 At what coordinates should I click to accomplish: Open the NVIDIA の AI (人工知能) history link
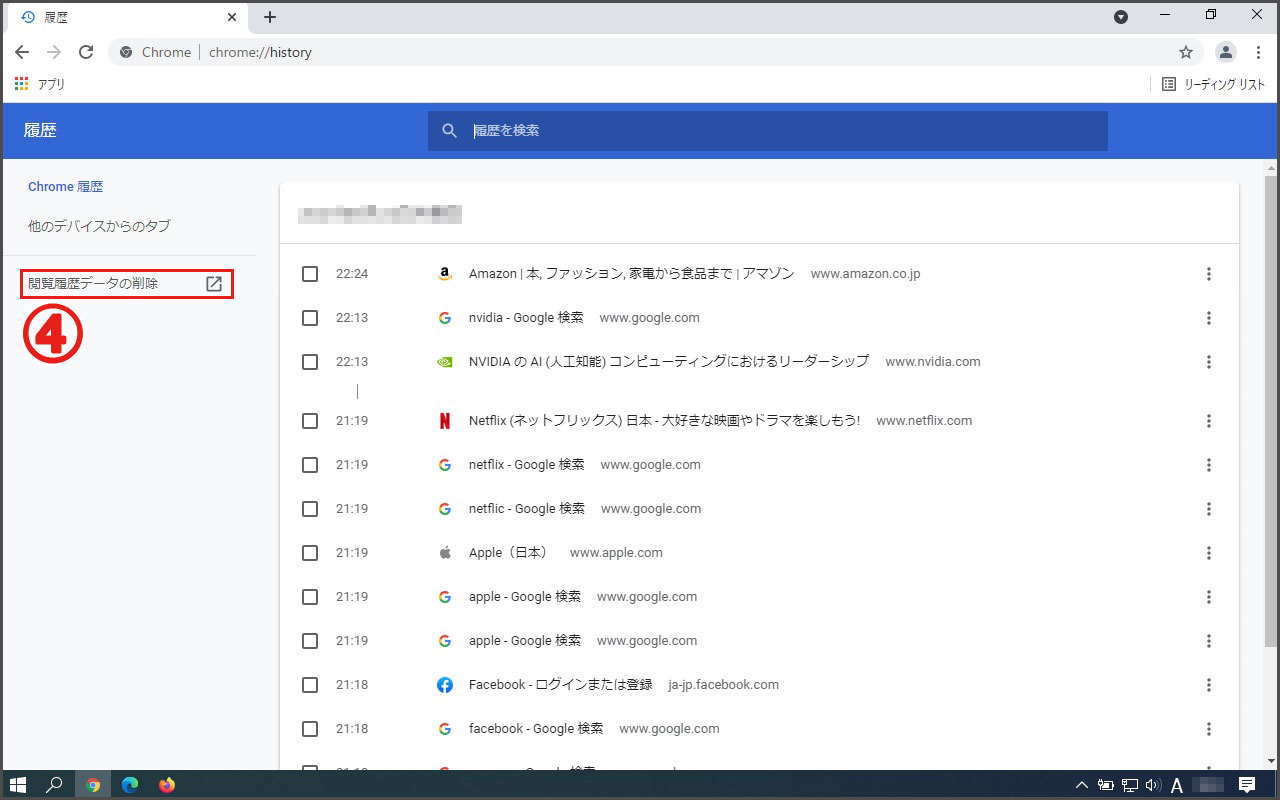[x=669, y=362]
